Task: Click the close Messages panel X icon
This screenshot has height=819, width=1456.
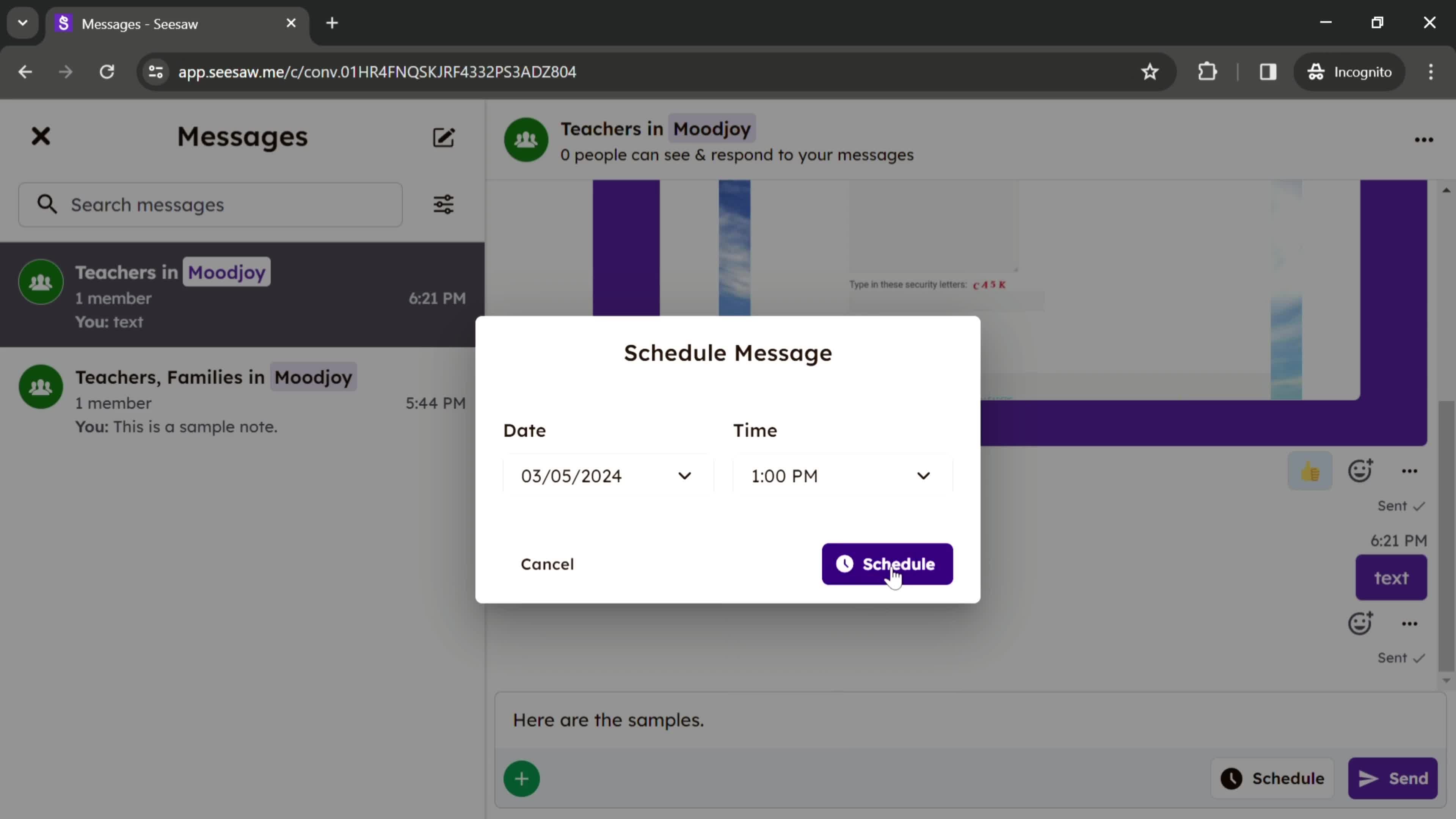Action: 41,136
